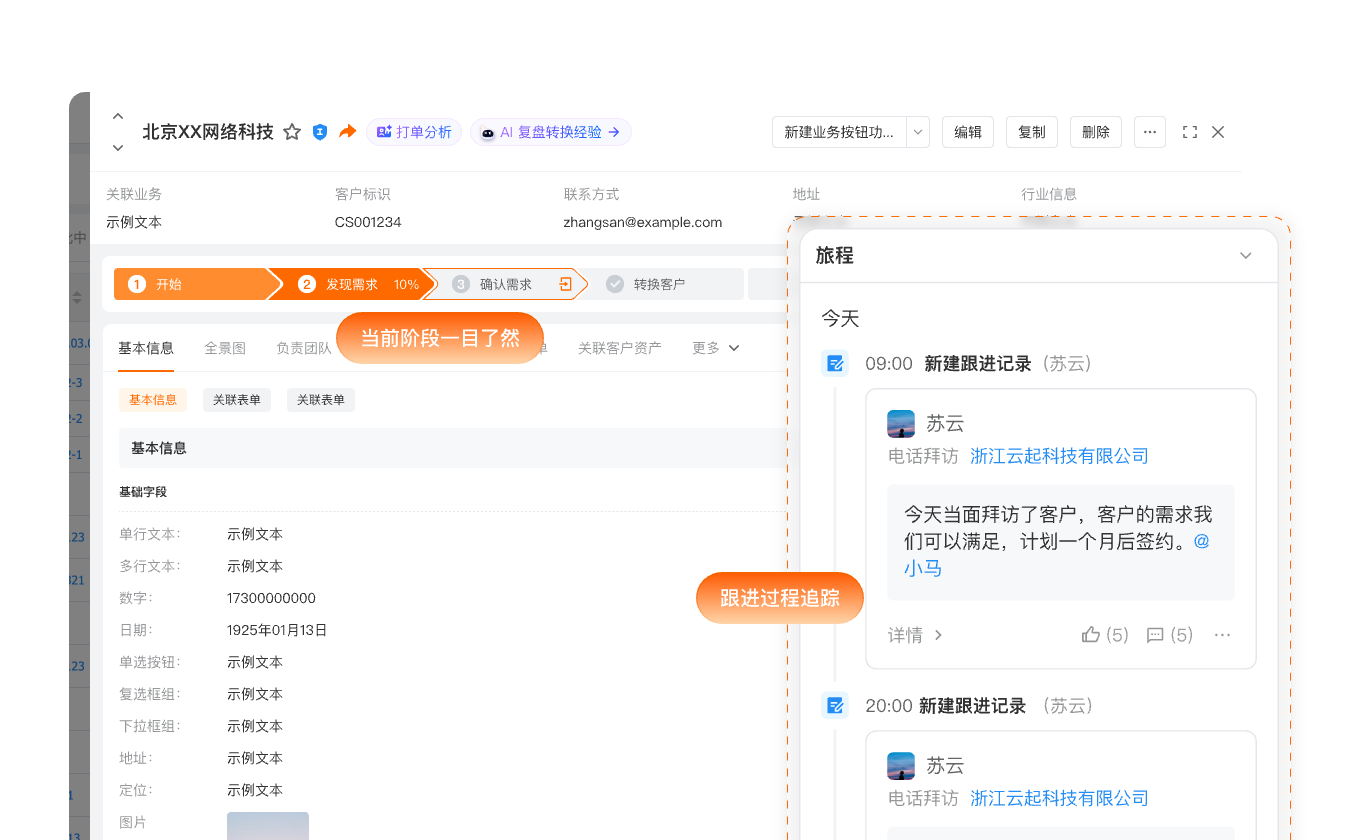1360x840 pixels.
Task: Open 详情 of the 09:00 record
Action: coord(916,635)
